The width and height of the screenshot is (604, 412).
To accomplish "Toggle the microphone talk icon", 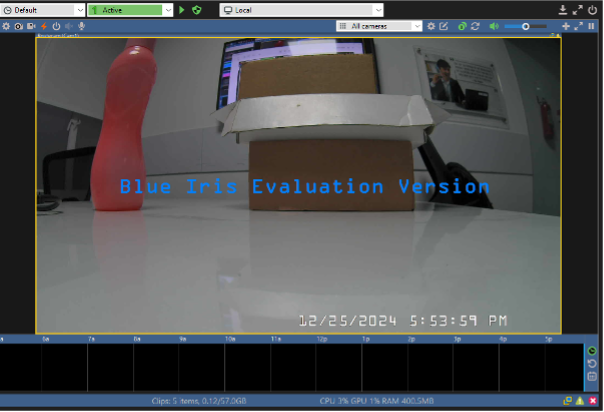I will [x=81, y=26].
